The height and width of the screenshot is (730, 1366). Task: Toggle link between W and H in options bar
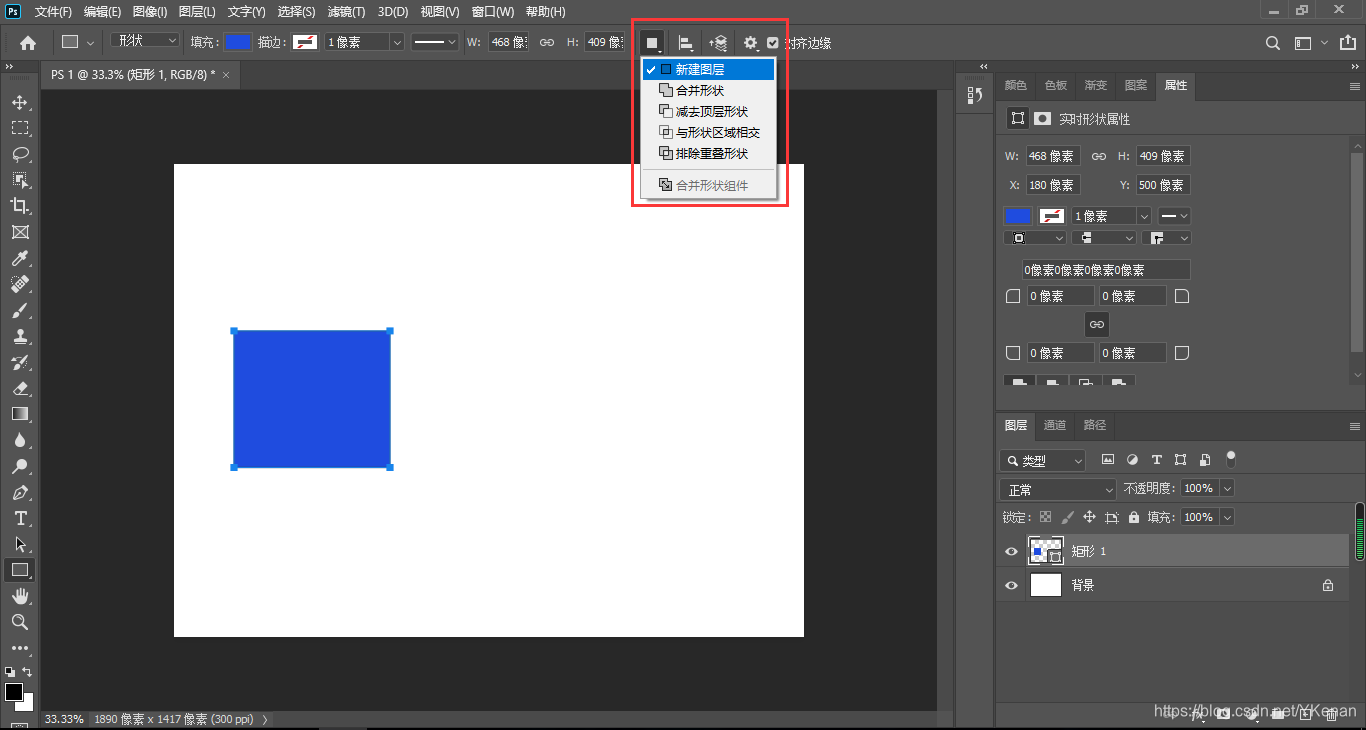click(547, 43)
